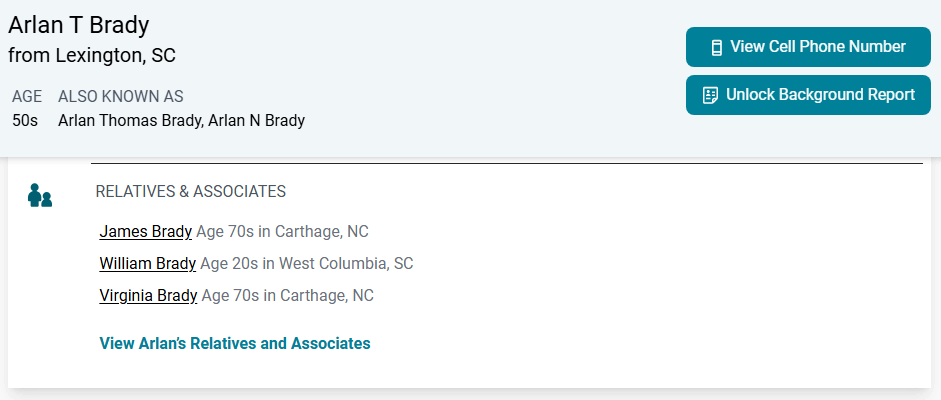Click the age and location text beside James Brady

point(282,232)
